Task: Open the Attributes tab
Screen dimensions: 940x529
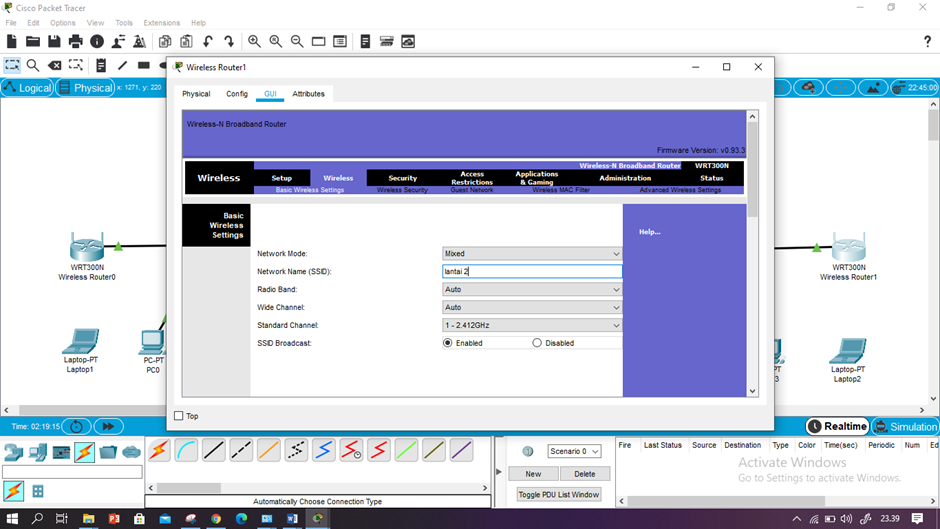Action: click(x=308, y=94)
